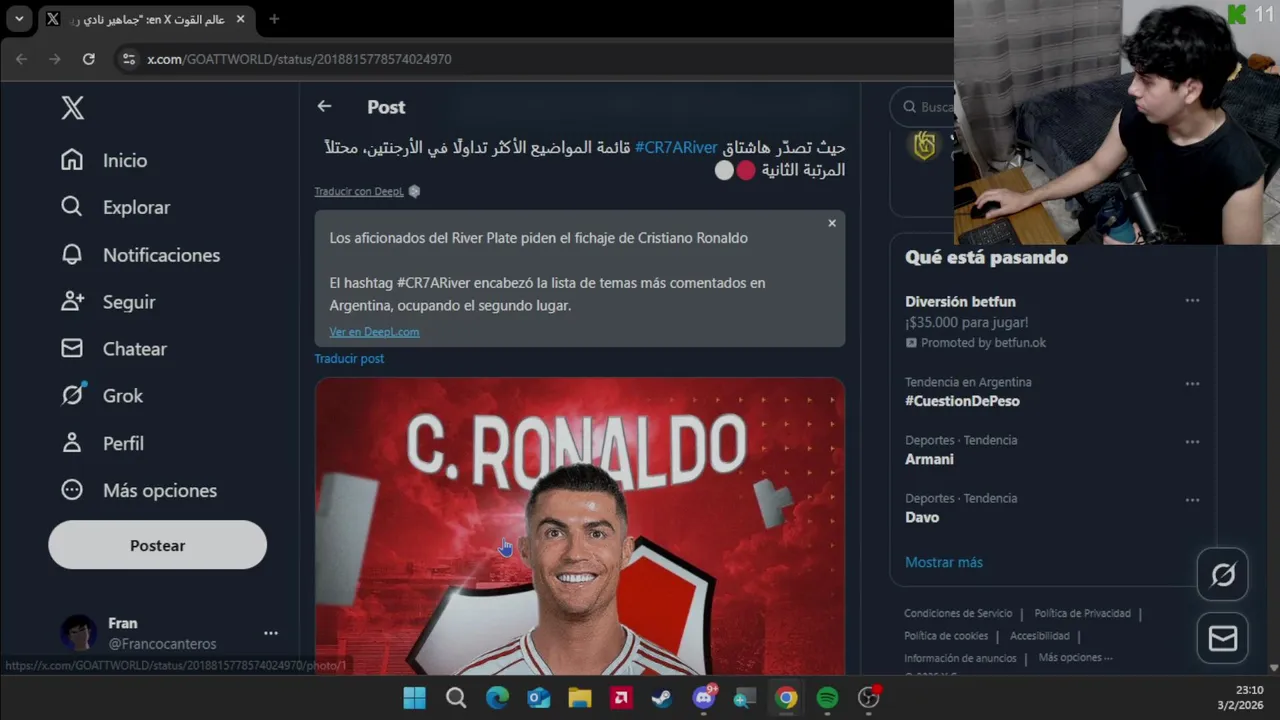Switch to Chrome on the taskbar
Viewport: 1280px width, 720px height.
click(786, 698)
